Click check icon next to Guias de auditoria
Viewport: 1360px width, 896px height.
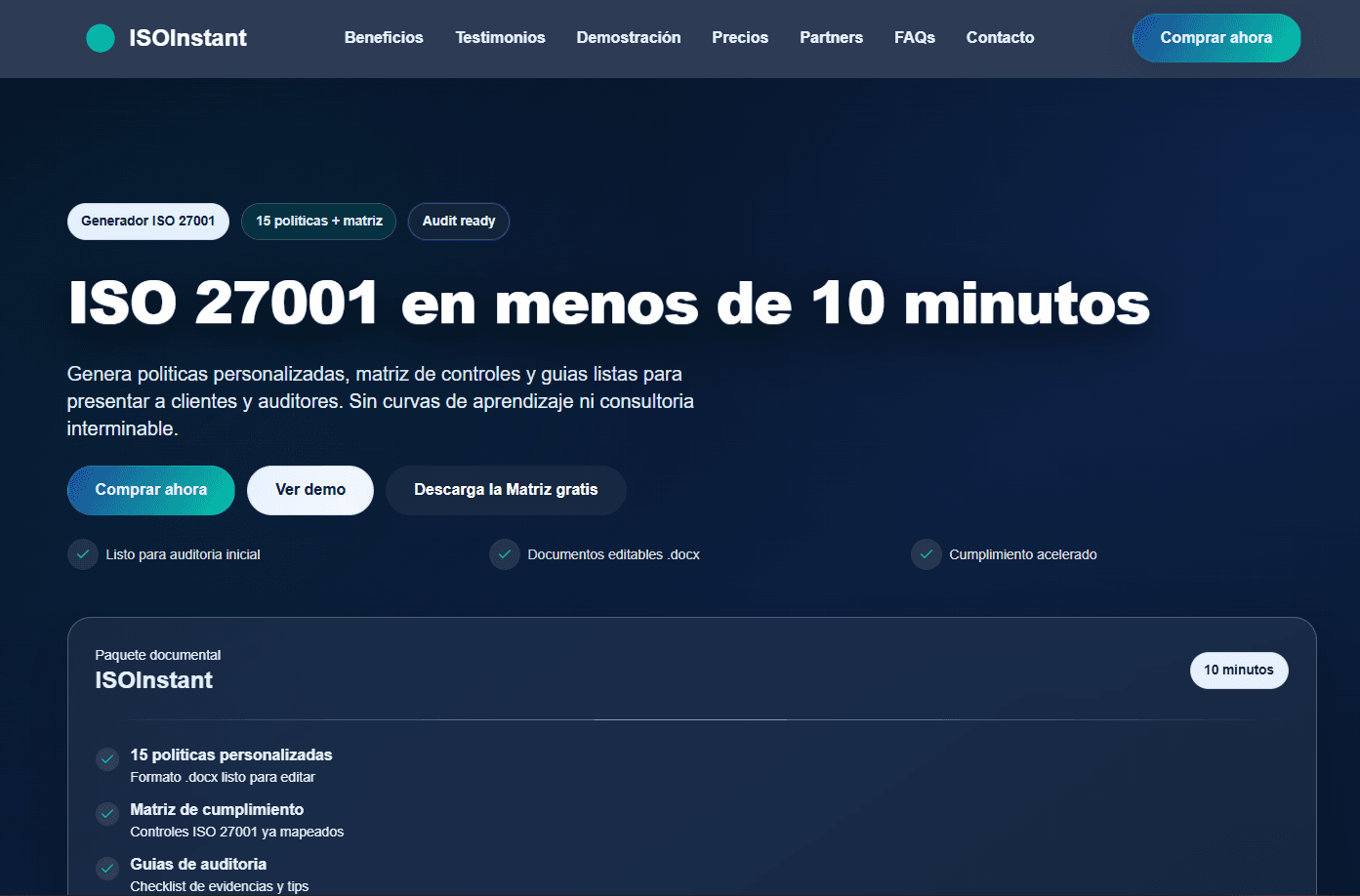click(107, 869)
